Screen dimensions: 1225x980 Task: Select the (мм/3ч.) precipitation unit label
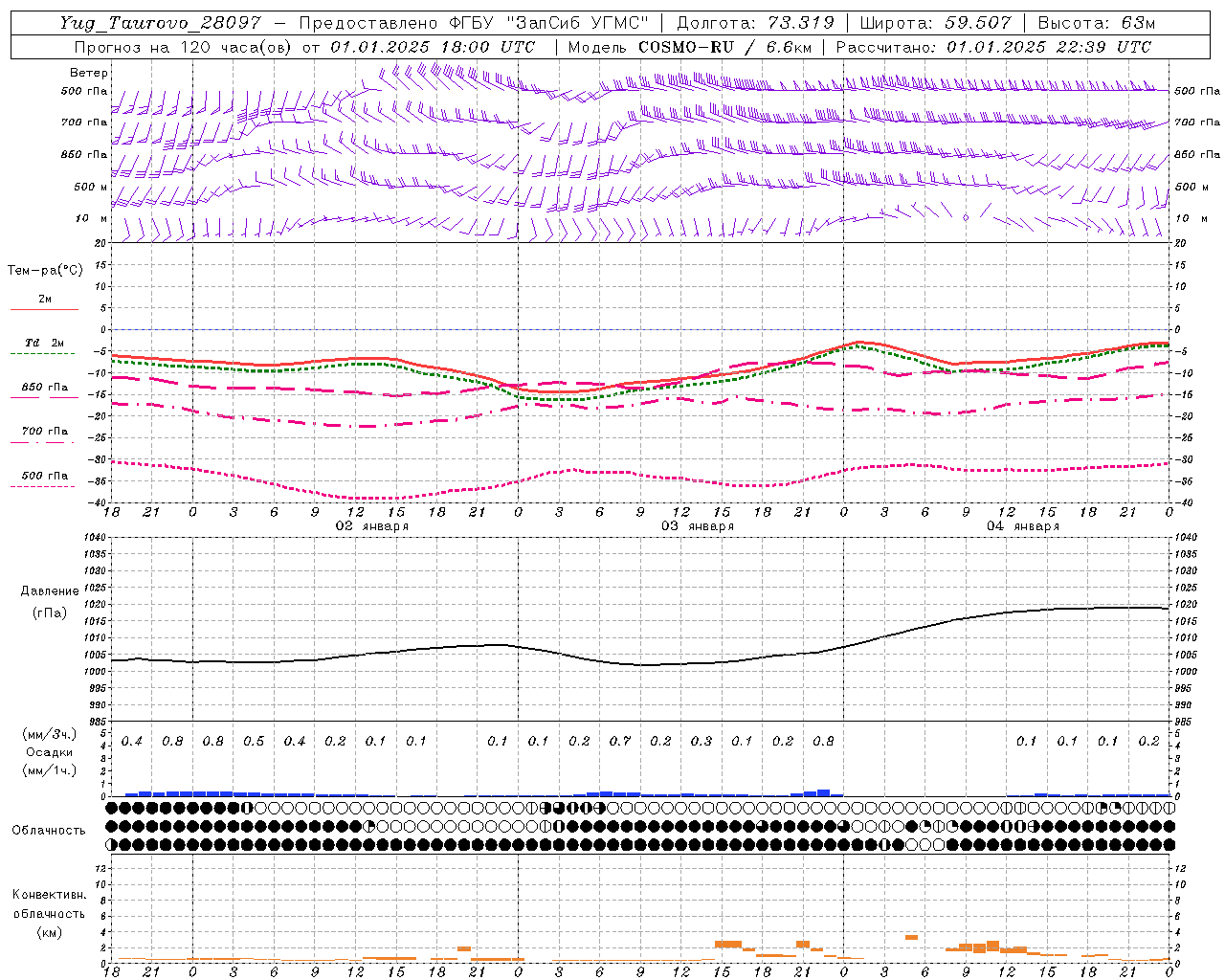49,734
